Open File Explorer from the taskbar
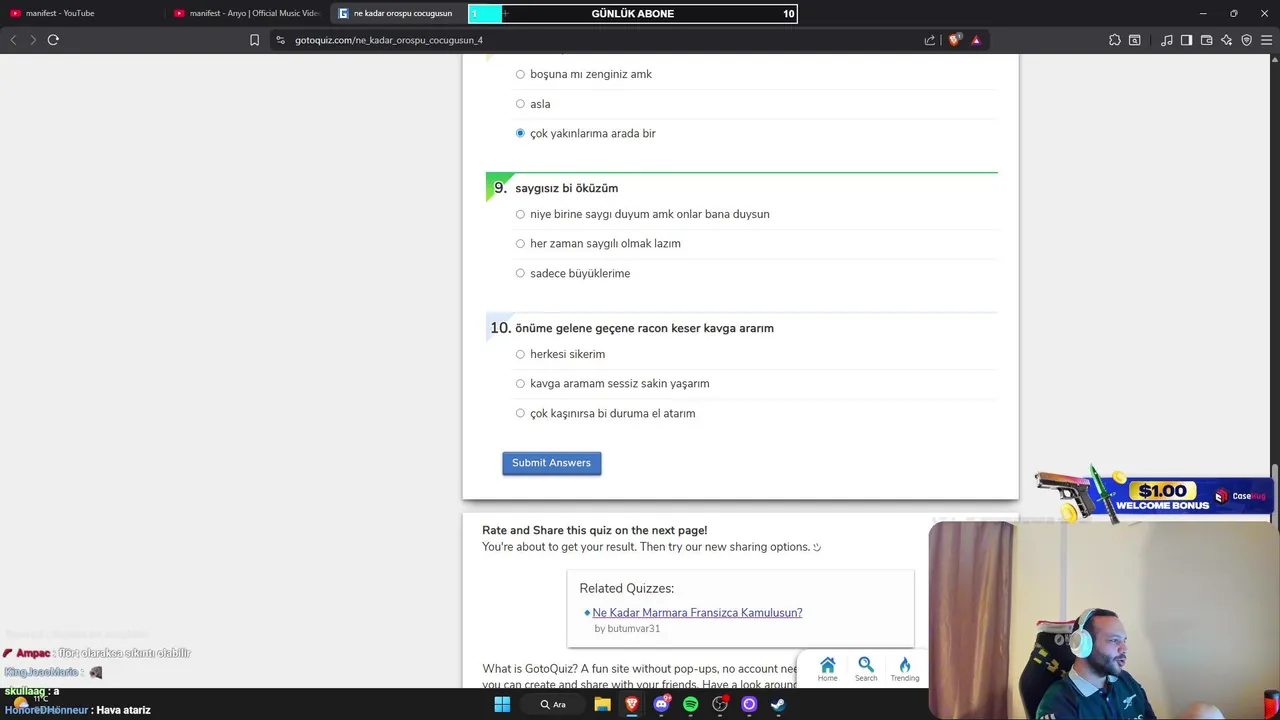1280x720 pixels. tap(602, 704)
